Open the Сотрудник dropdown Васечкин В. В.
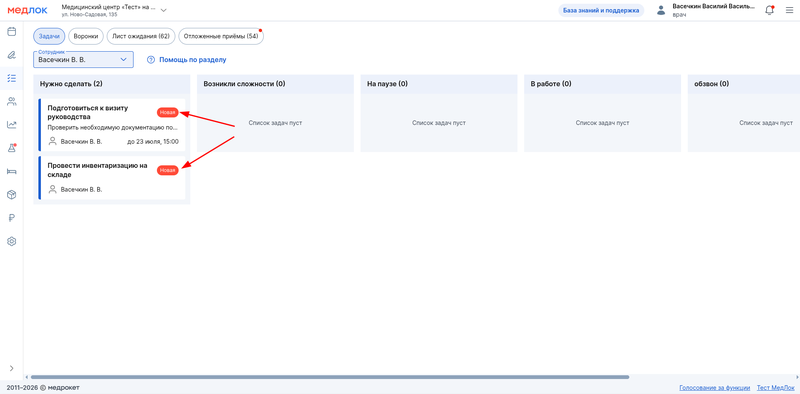This screenshot has width=800, height=394. (x=83, y=59)
